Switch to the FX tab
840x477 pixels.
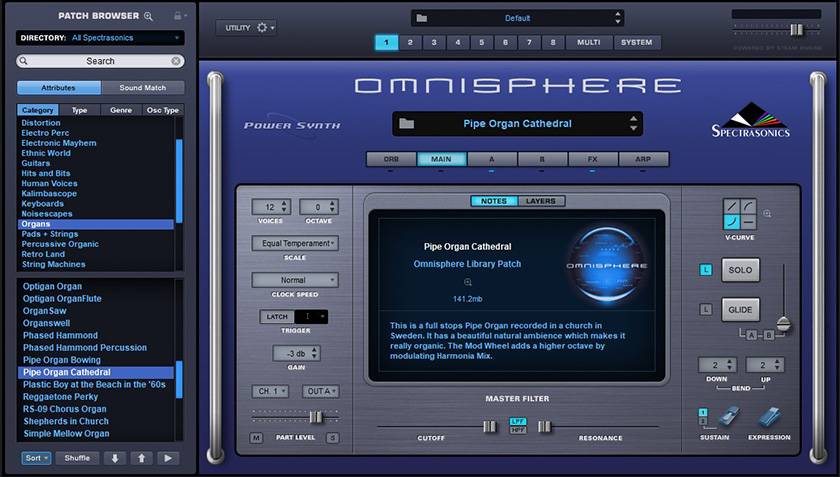tap(592, 159)
